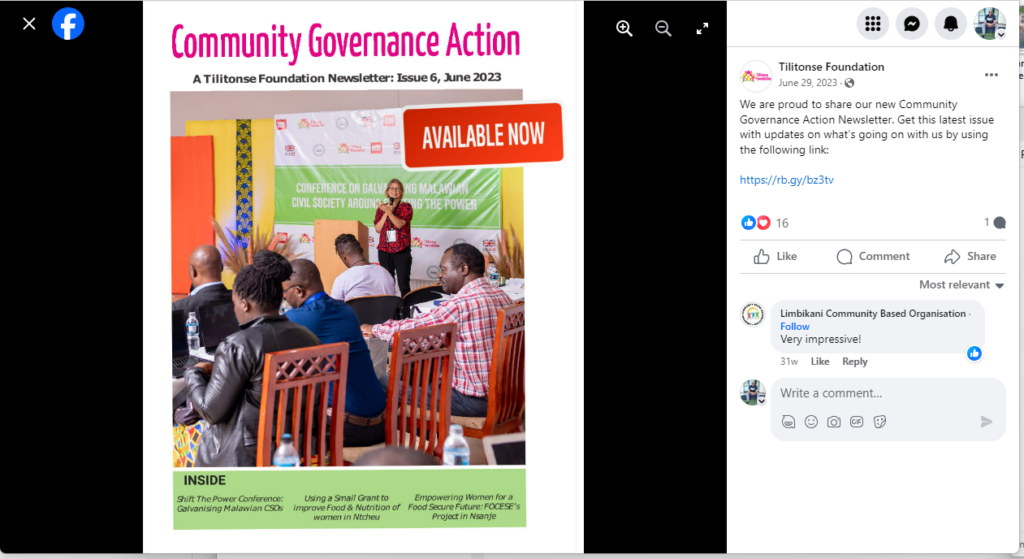The width and height of the screenshot is (1024, 559).
Task: Open the notifications bell
Action: pos(950,23)
